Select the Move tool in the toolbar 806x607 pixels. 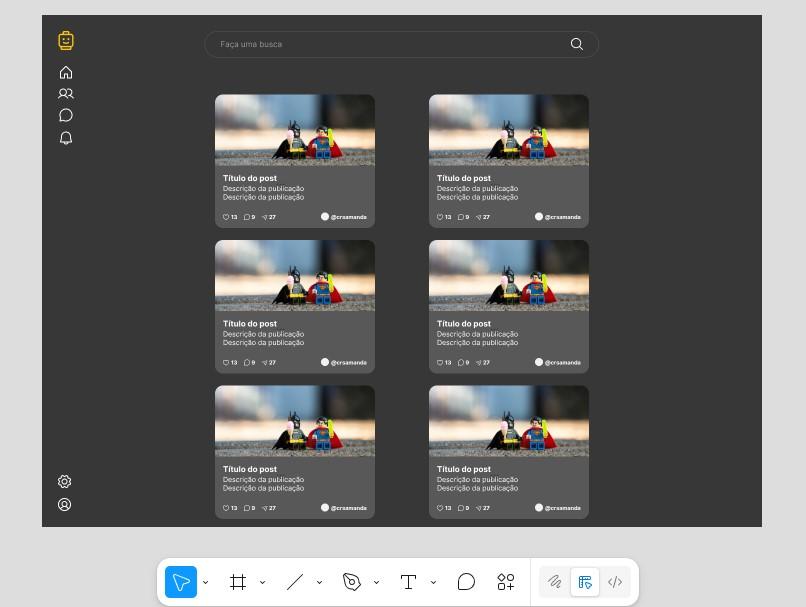(x=180, y=582)
